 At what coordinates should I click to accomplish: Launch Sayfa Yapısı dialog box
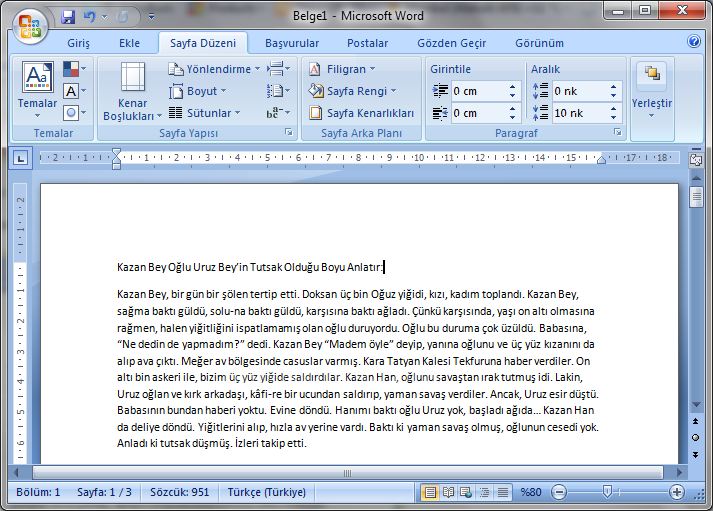tap(289, 132)
